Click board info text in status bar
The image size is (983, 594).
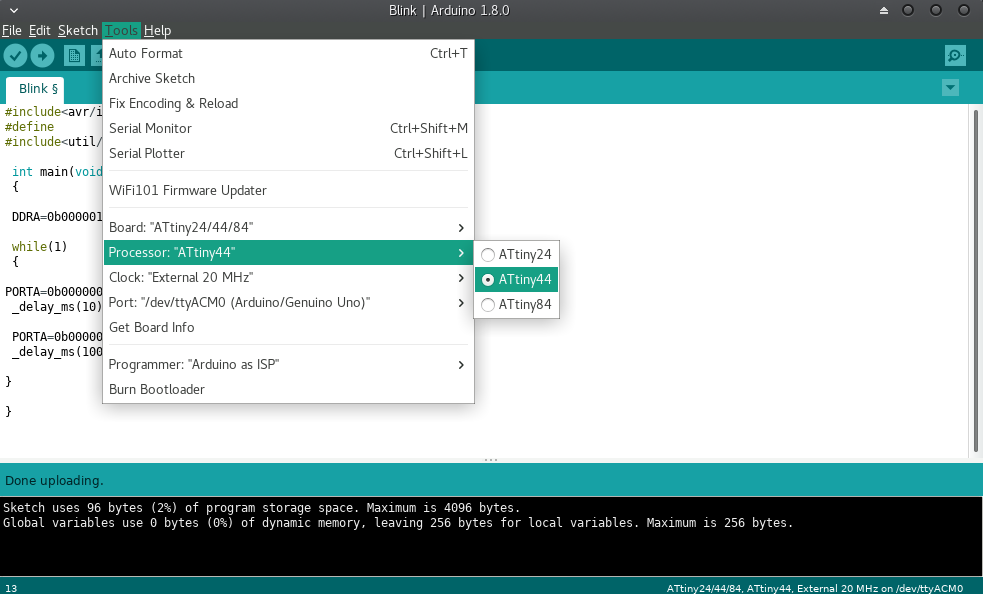click(814, 588)
